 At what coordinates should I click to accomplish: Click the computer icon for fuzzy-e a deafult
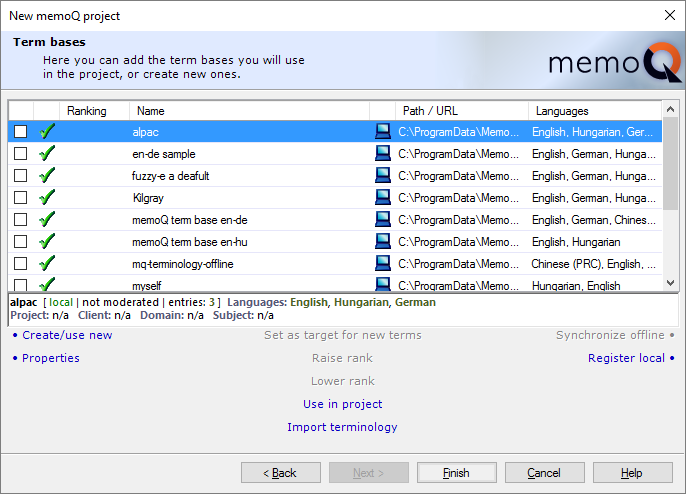(x=383, y=175)
